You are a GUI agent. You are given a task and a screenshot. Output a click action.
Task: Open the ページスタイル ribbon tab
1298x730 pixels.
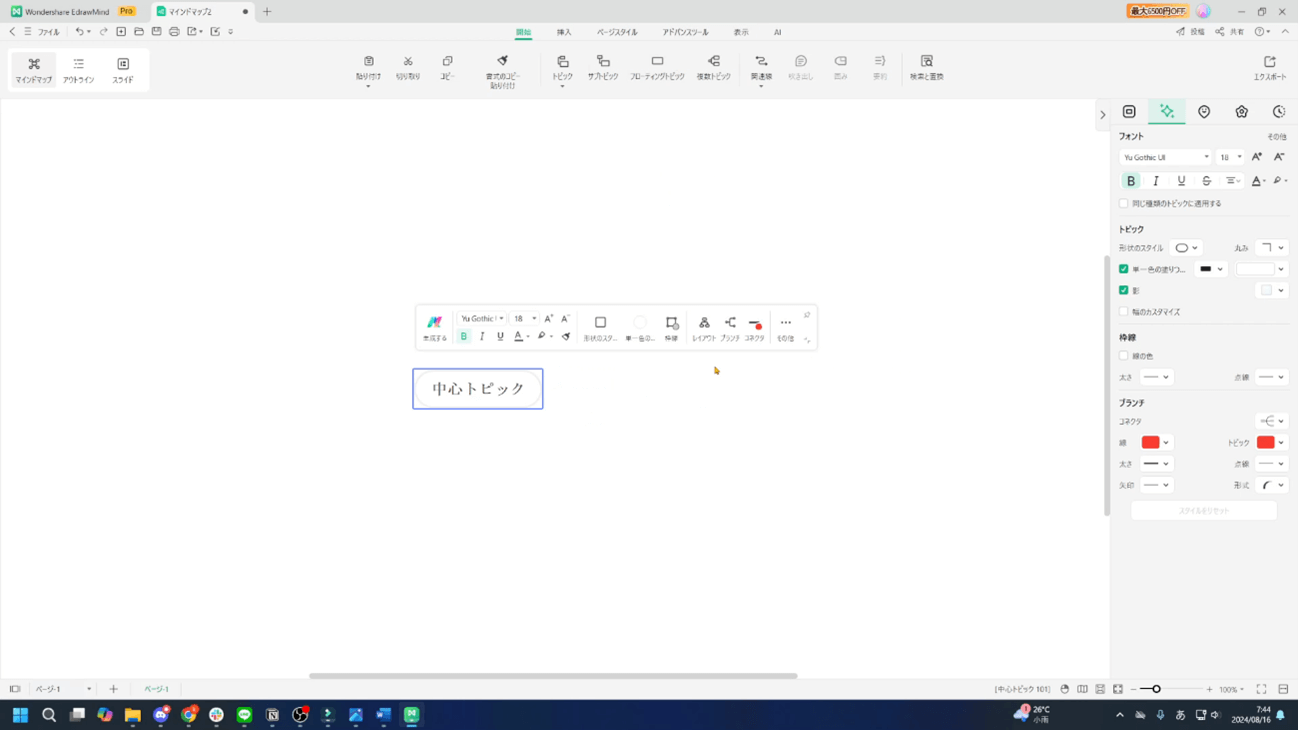point(617,32)
